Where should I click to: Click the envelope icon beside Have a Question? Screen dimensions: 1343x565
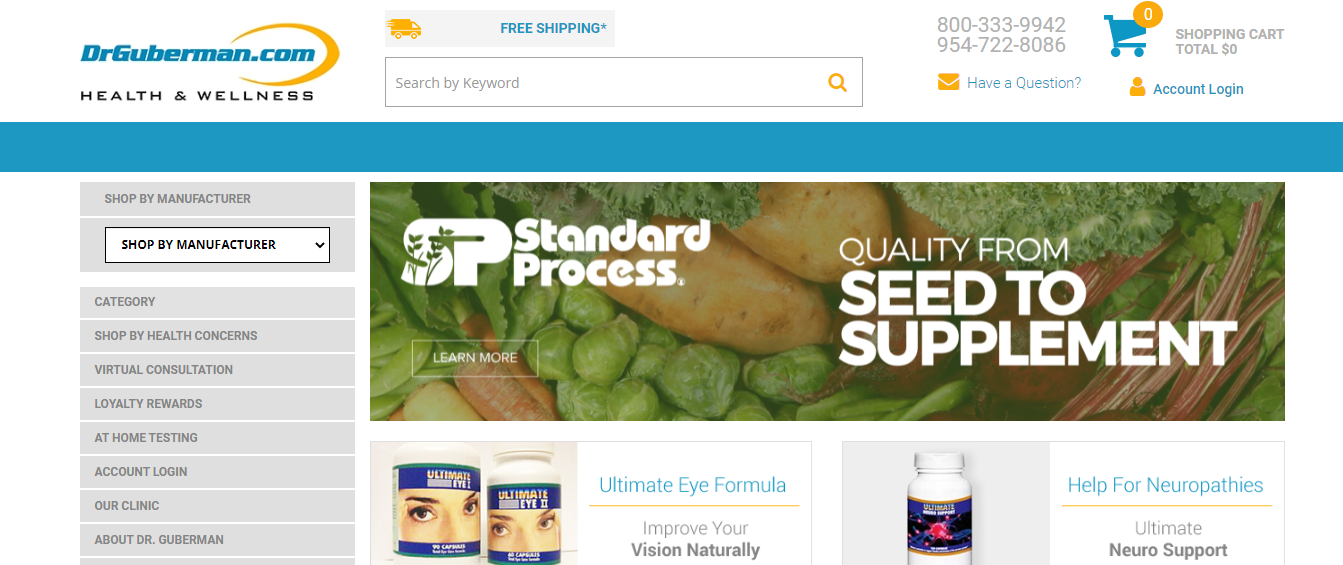948,82
